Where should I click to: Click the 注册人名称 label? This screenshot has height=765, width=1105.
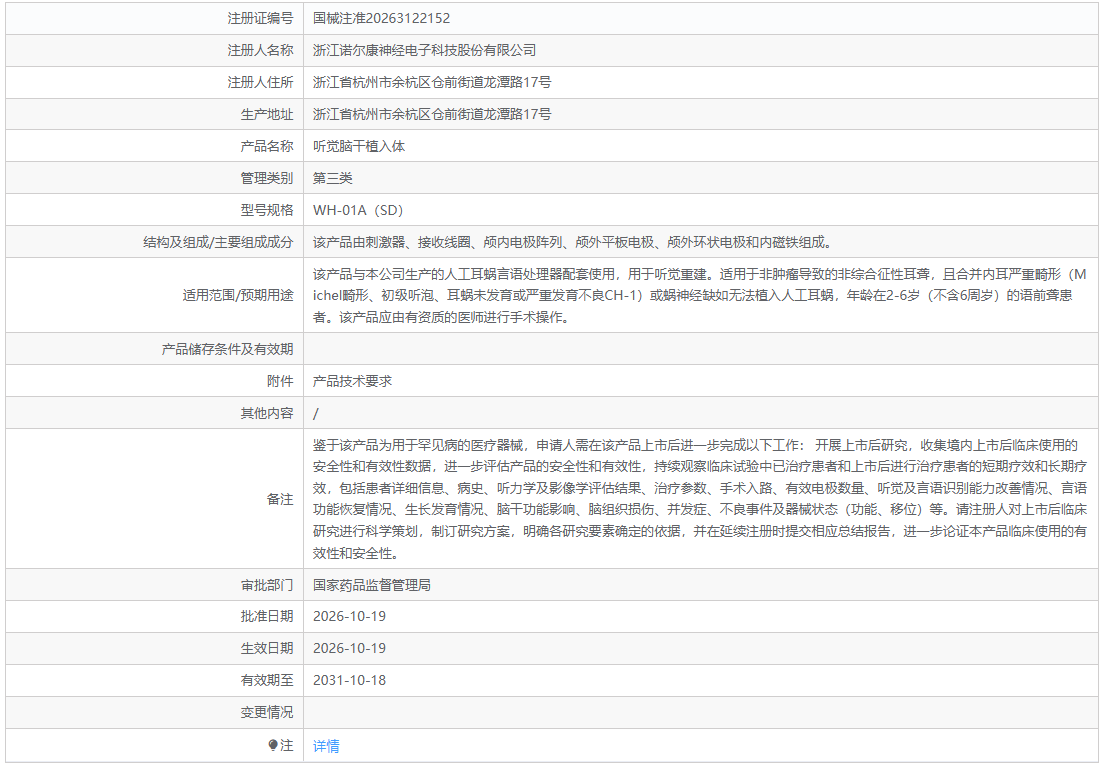pos(260,50)
